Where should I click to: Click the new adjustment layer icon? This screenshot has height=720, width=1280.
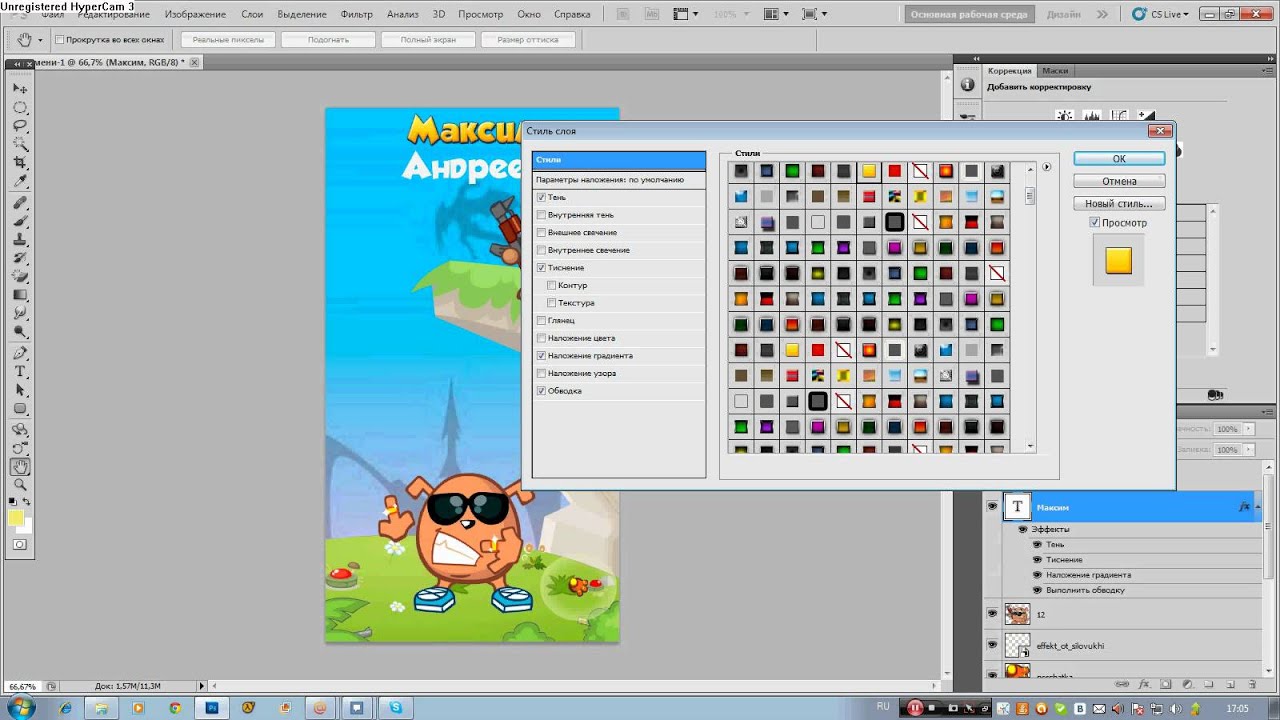[x=1187, y=684]
